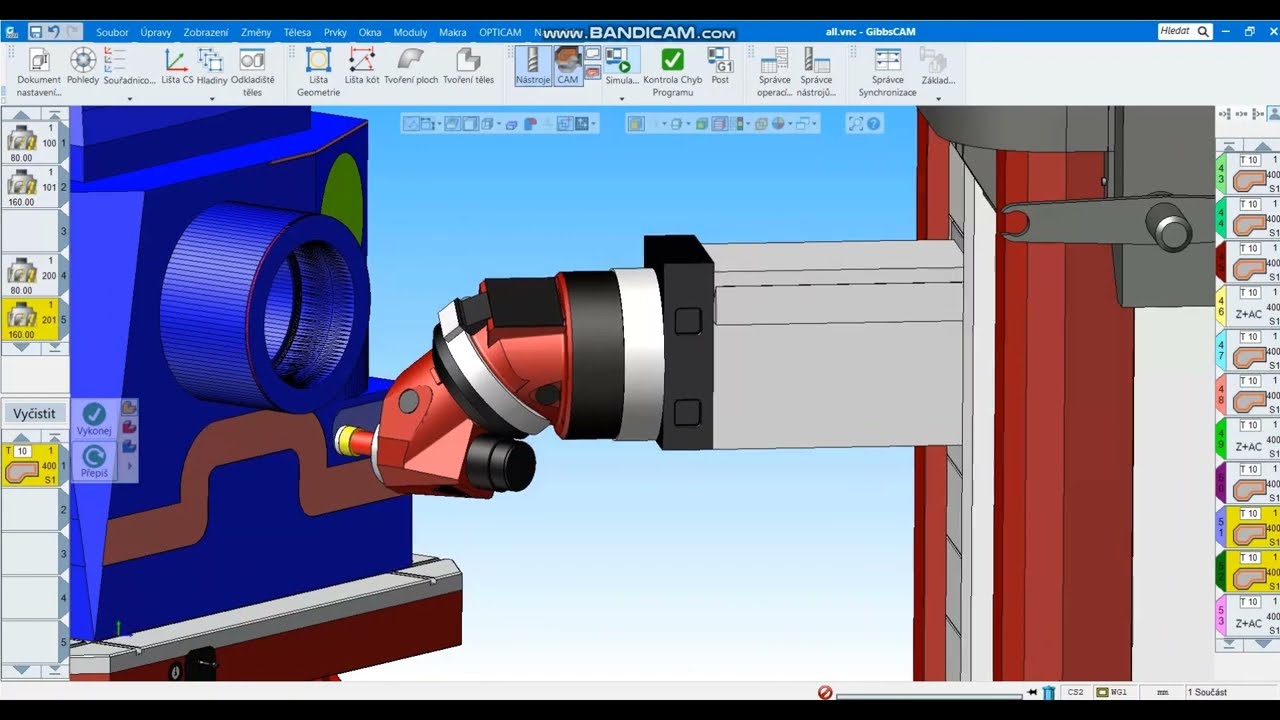Select Z+AC operation tile 49

1249,439
